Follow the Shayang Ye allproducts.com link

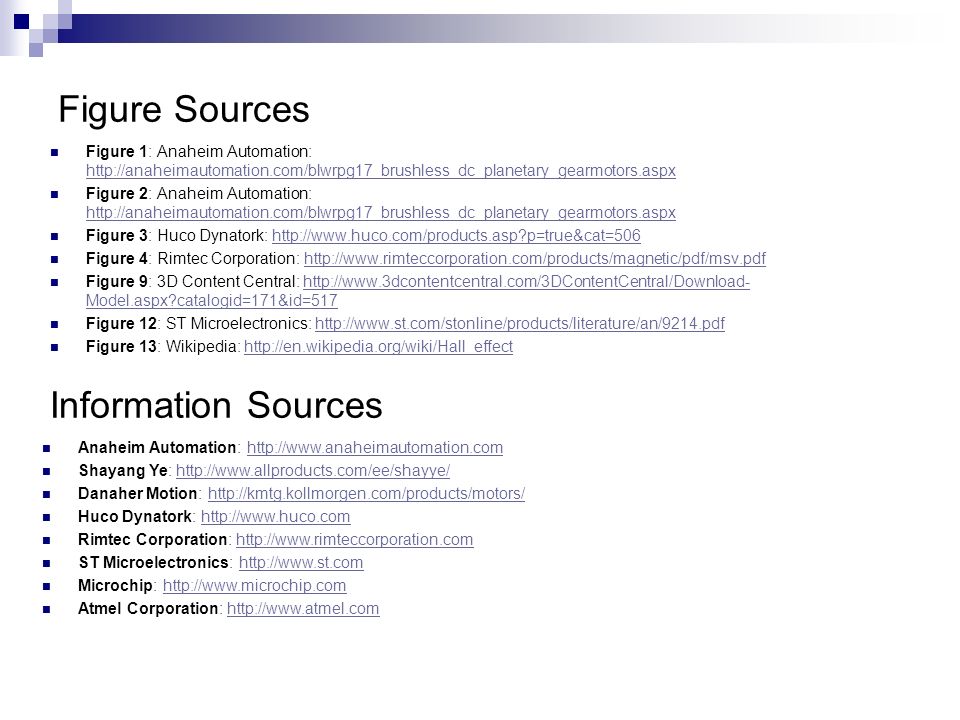(x=313, y=471)
